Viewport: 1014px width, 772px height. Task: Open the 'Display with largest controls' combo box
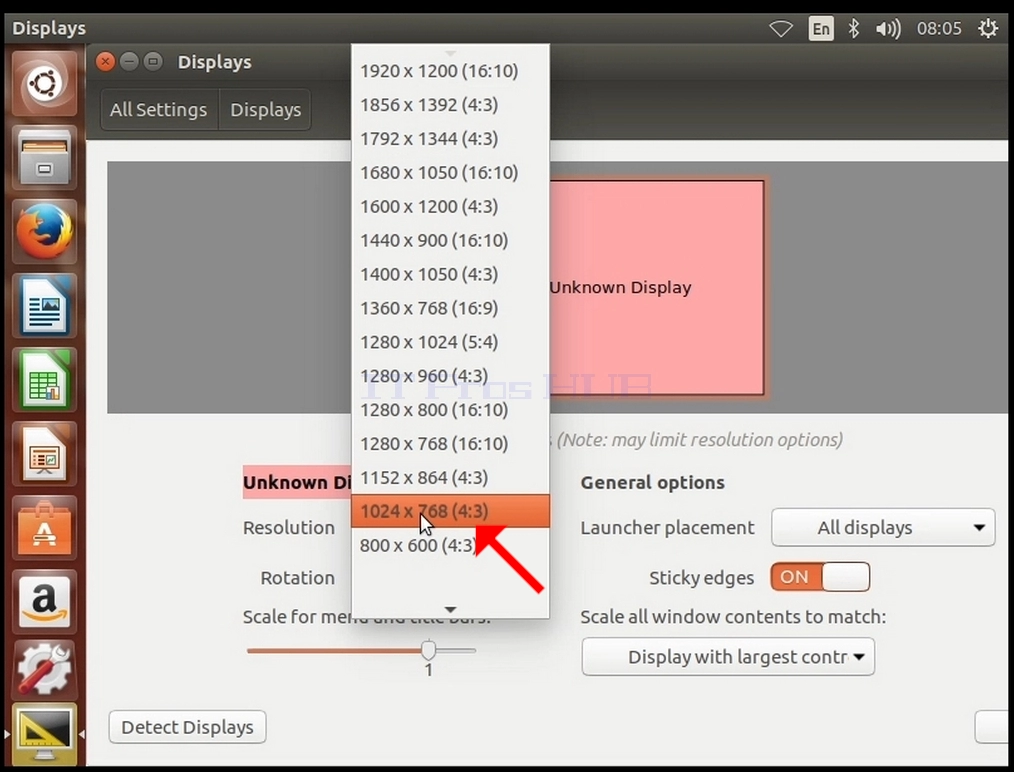click(x=728, y=657)
